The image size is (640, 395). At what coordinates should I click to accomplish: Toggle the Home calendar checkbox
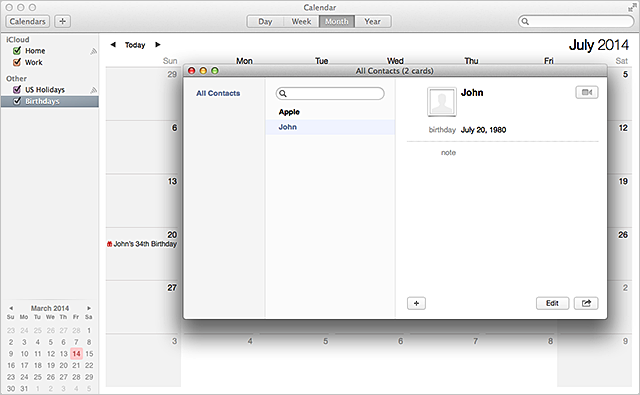17,51
